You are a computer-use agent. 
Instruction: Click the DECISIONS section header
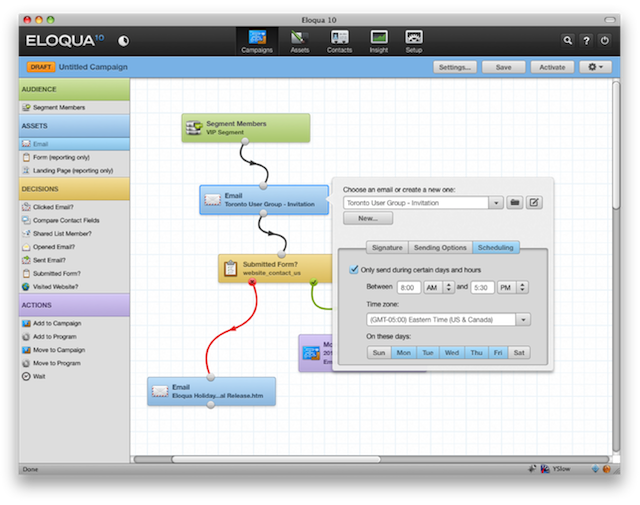click(x=74, y=189)
